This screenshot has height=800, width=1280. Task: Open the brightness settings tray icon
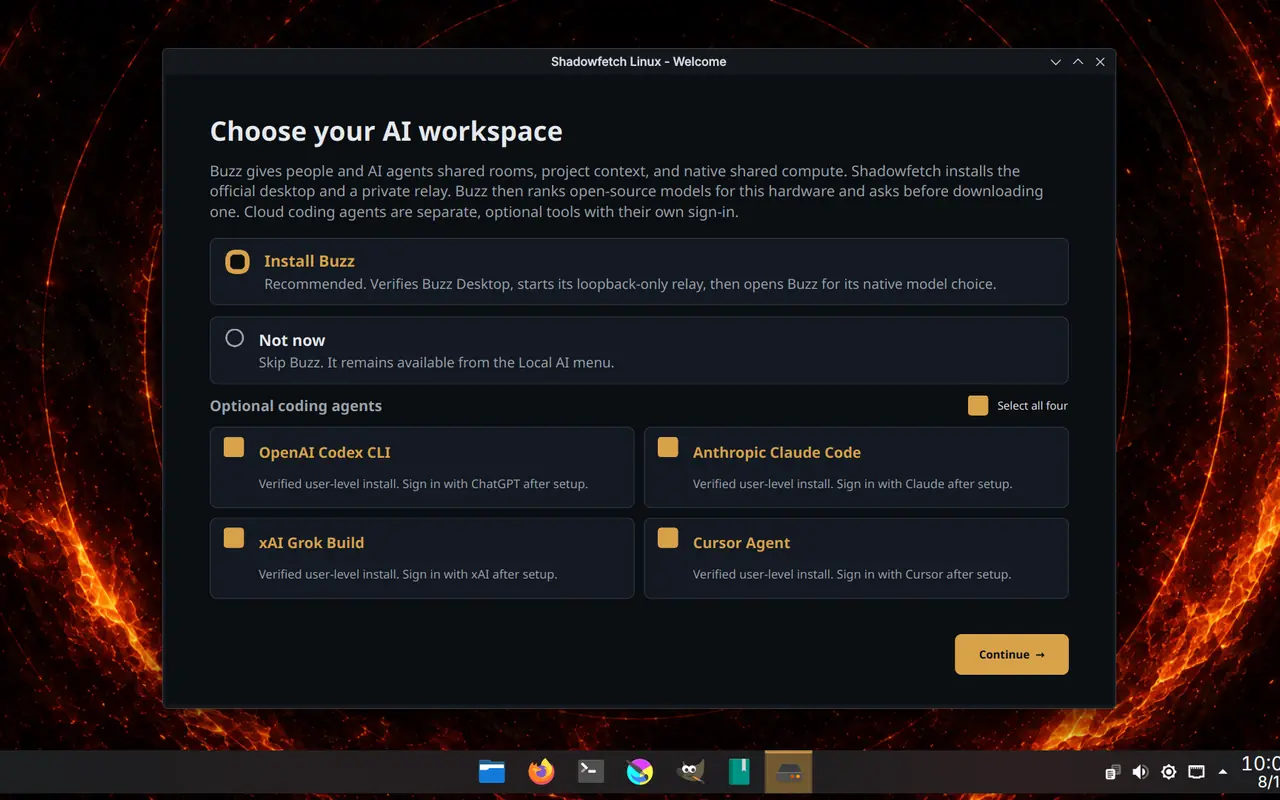1168,772
